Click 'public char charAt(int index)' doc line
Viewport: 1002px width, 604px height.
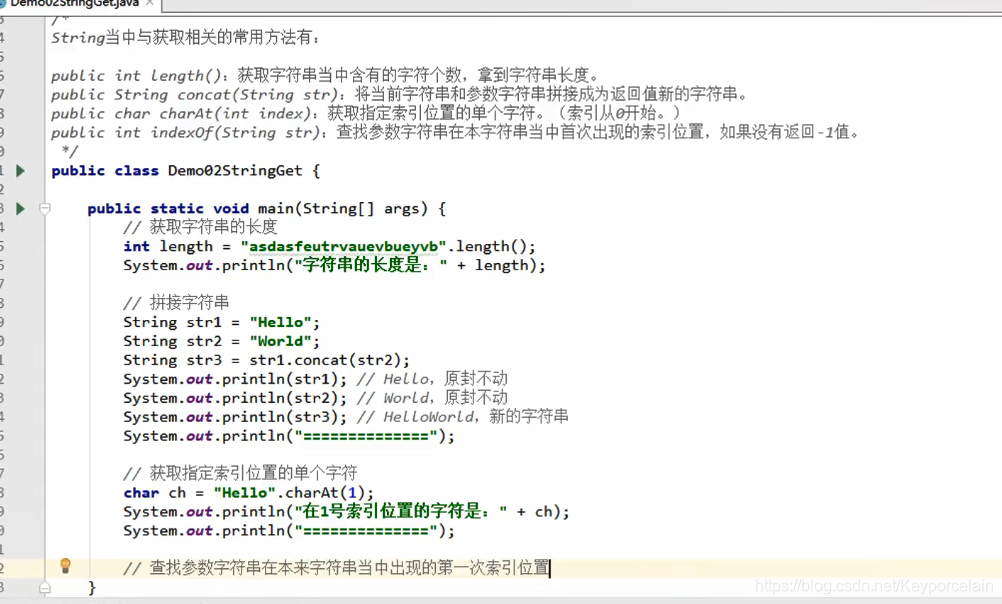pos(366,114)
